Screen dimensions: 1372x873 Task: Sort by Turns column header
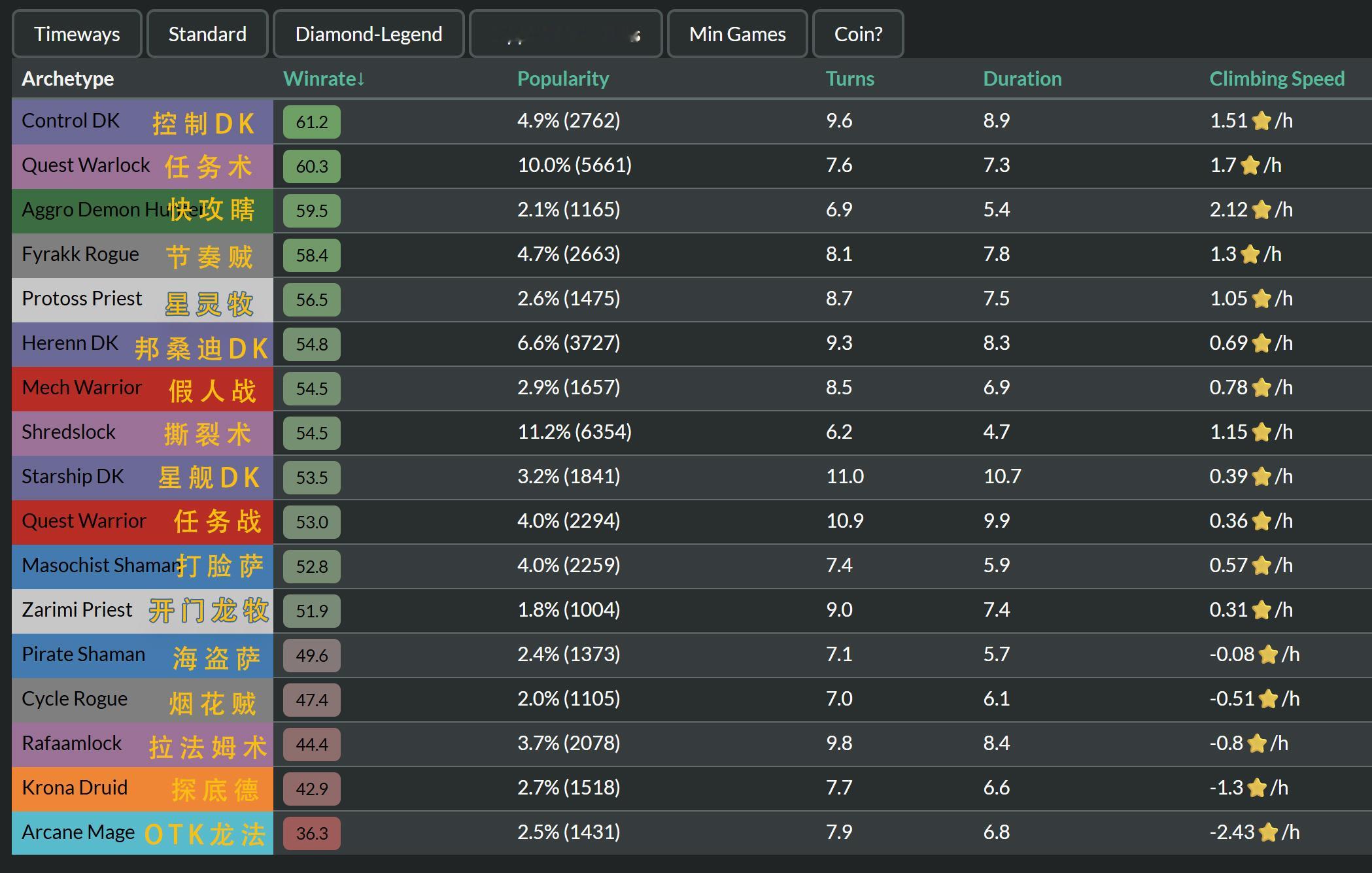click(x=849, y=78)
